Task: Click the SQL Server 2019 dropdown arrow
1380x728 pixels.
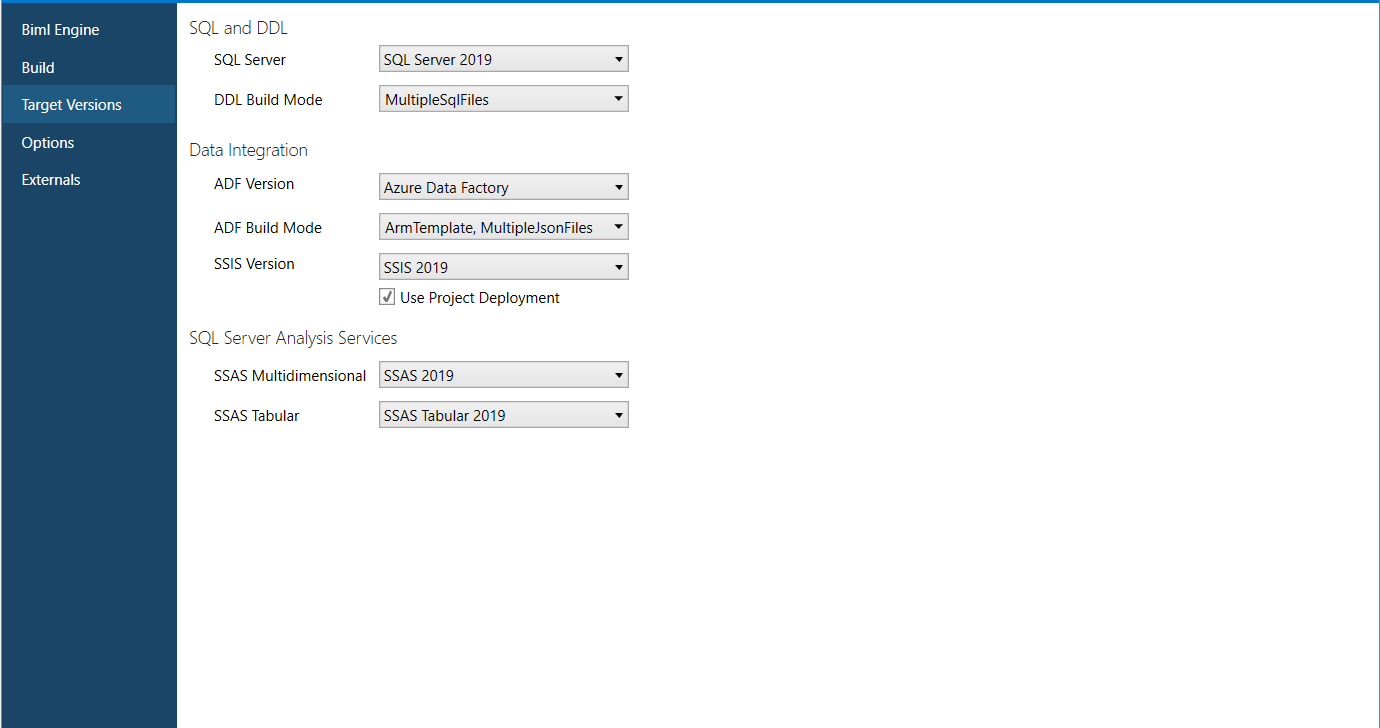Action: (x=618, y=58)
